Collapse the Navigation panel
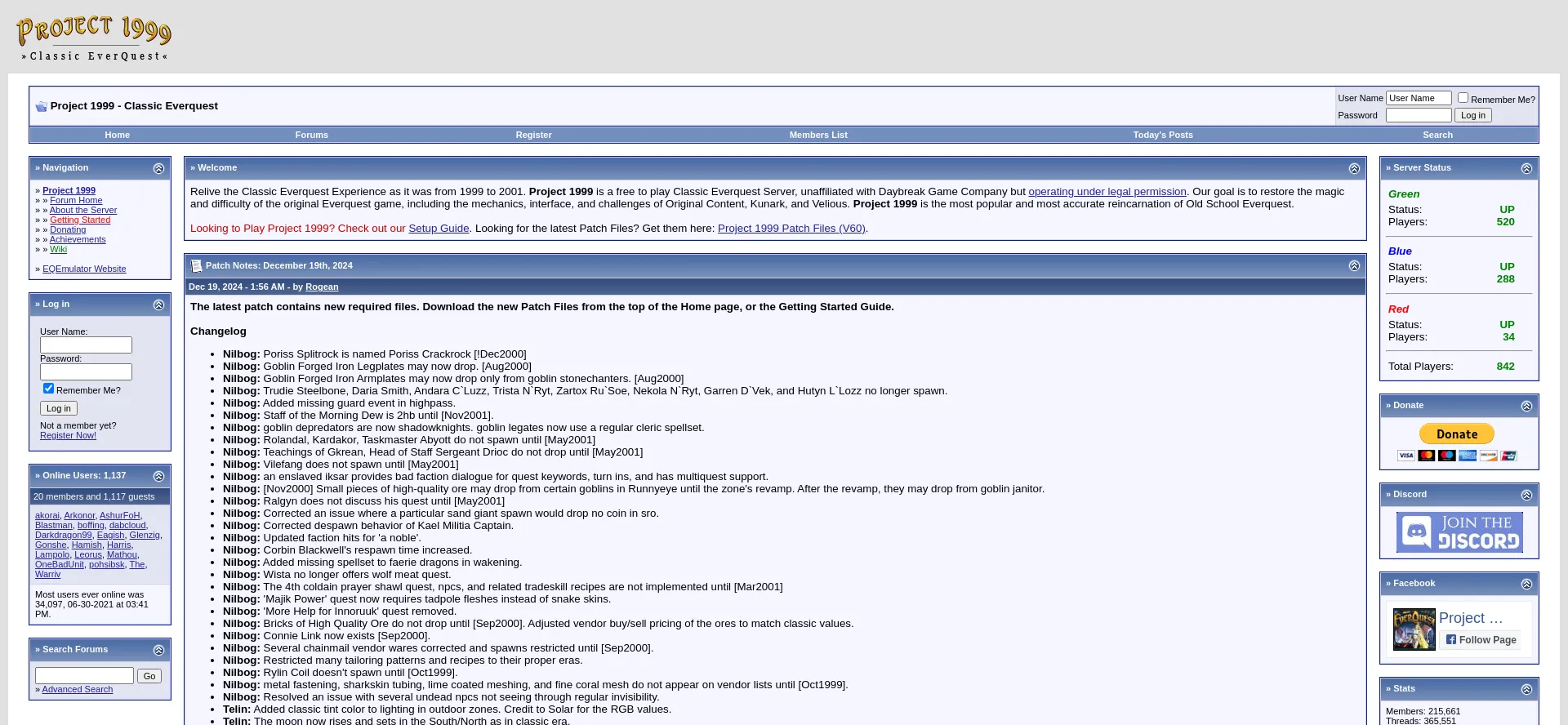The height and width of the screenshot is (725, 1568). point(158,168)
